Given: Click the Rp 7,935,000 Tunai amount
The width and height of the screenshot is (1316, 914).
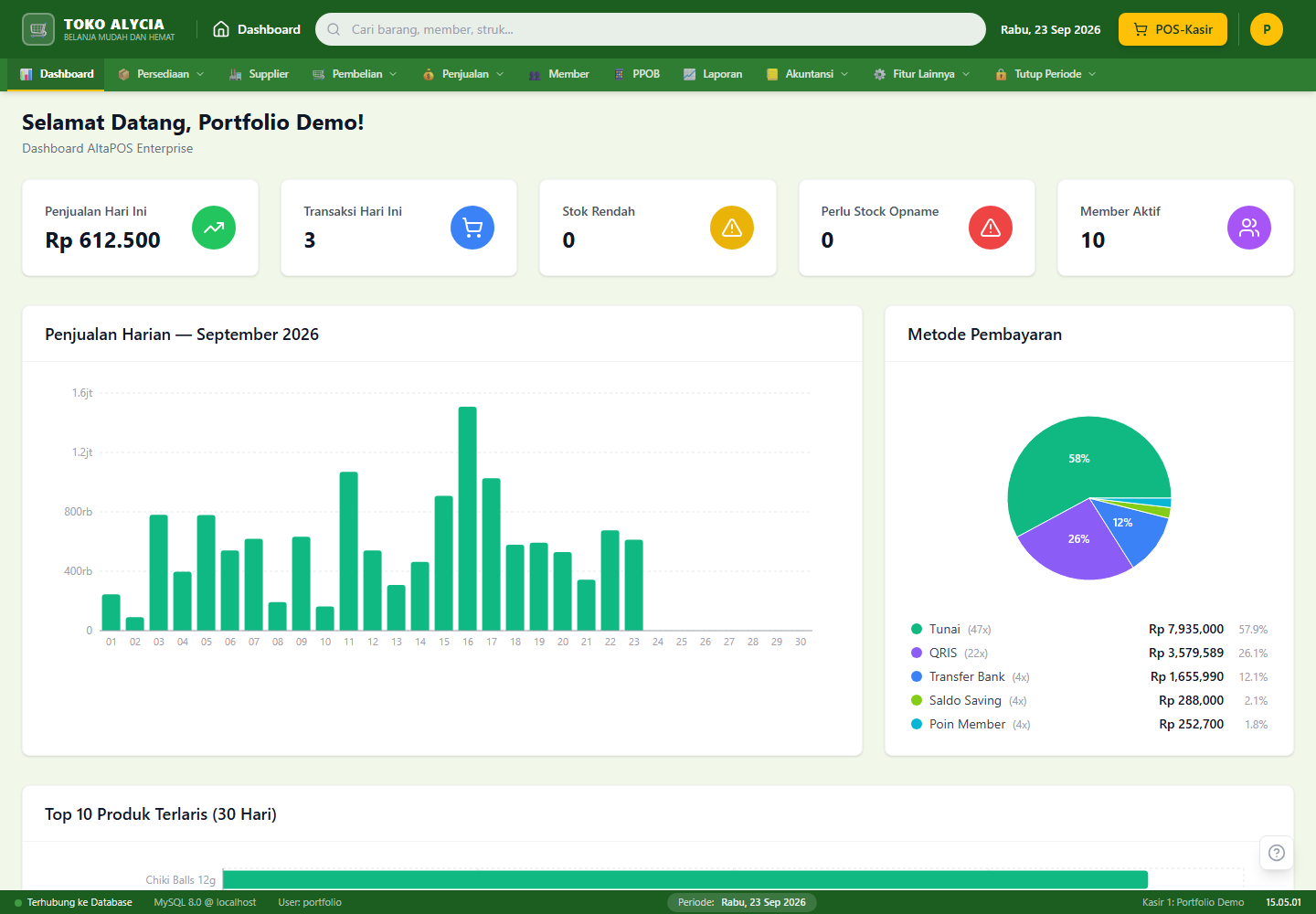Looking at the screenshot, I should click(x=1186, y=629).
